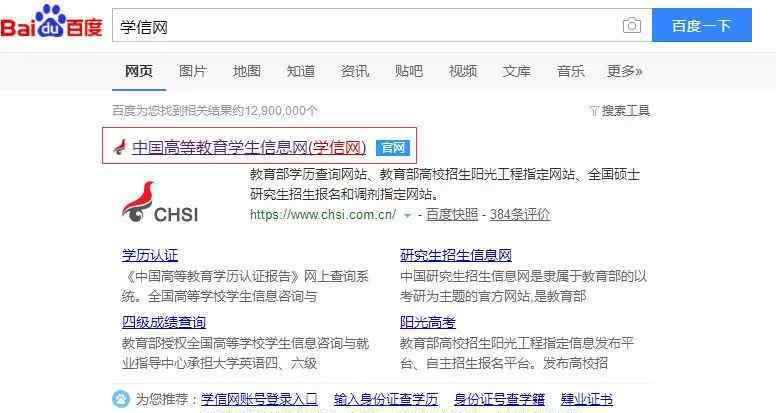Click the Baidu logo
Viewport: 776px width, 413px height.
click(51, 22)
